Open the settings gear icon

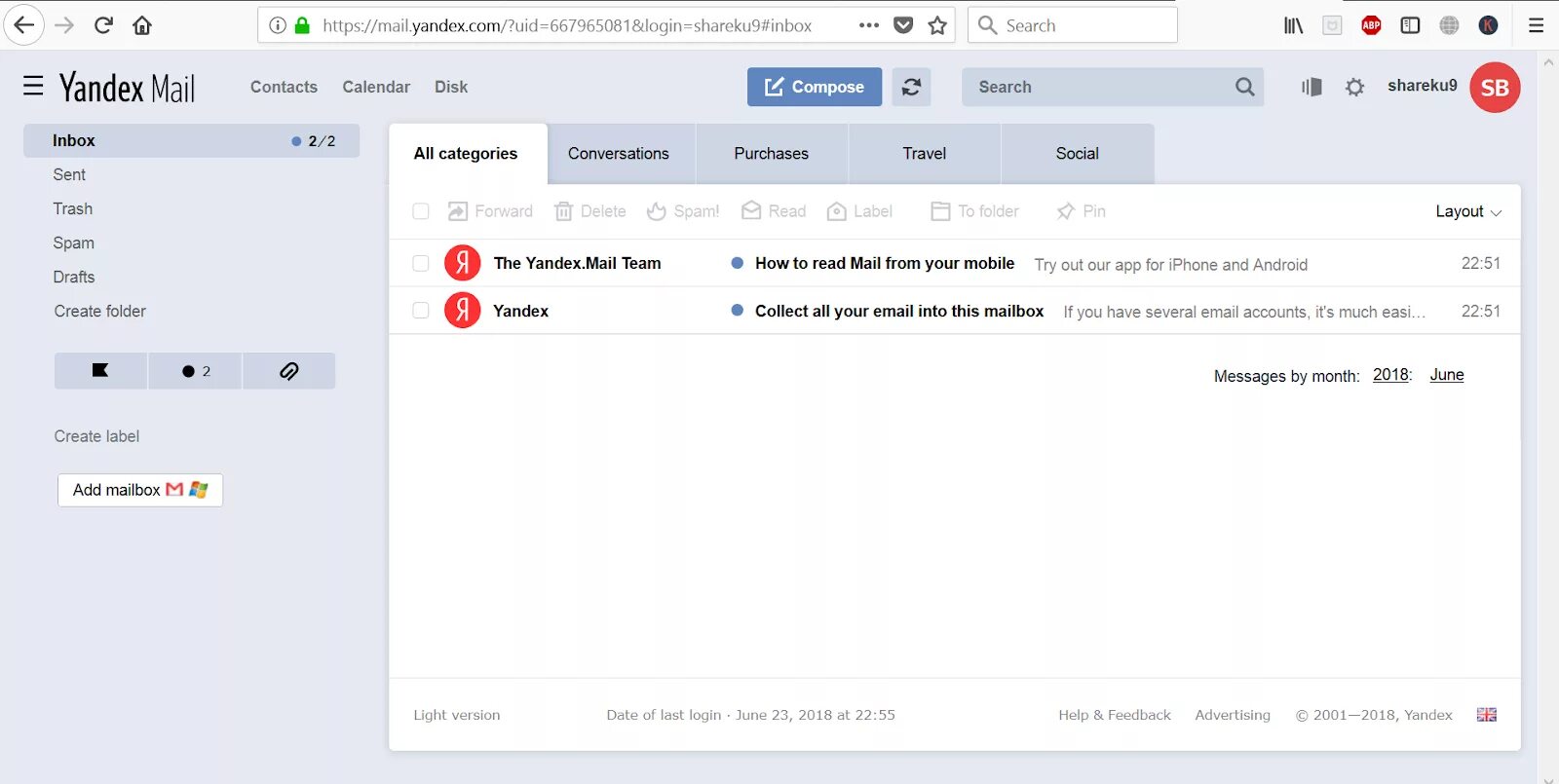click(x=1354, y=88)
